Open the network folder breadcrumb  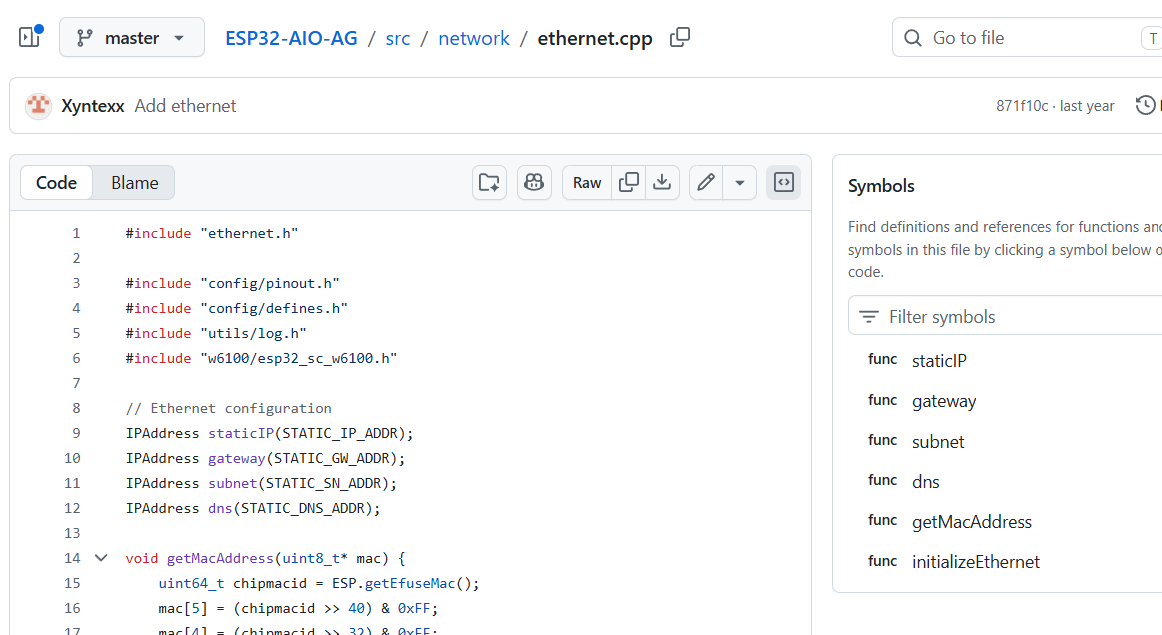pos(474,38)
